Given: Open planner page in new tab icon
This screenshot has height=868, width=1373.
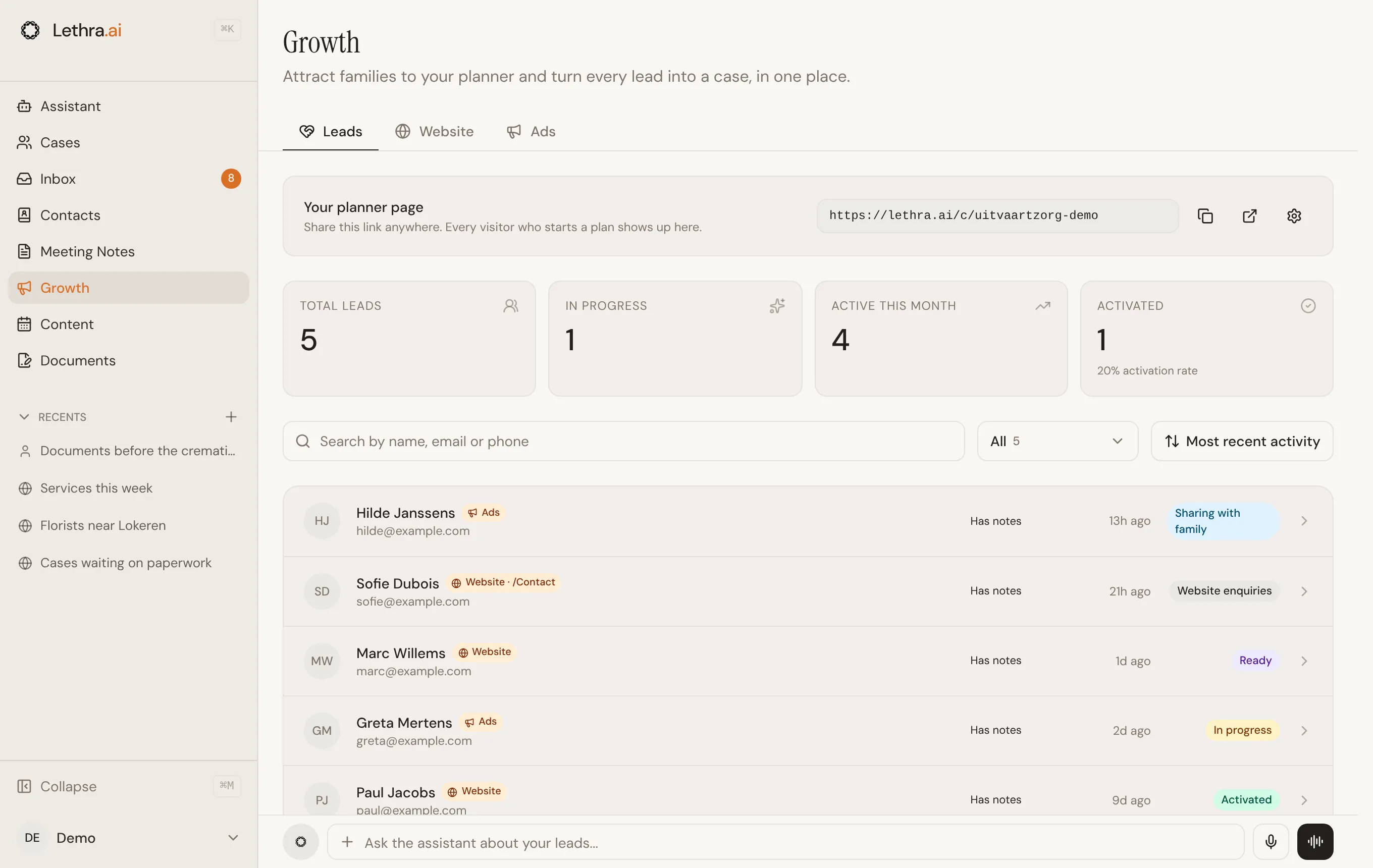Looking at the screenshot, I should tap(1249, 216).
